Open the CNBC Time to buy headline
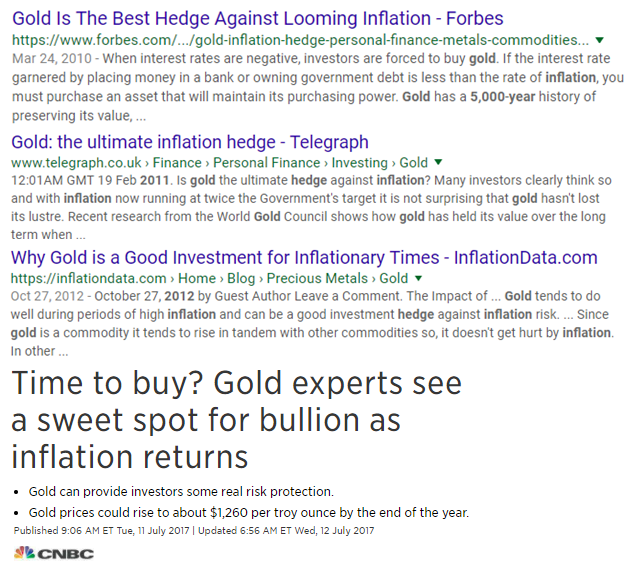The width and height of the screenshot is (628, 567). point(236,420)
